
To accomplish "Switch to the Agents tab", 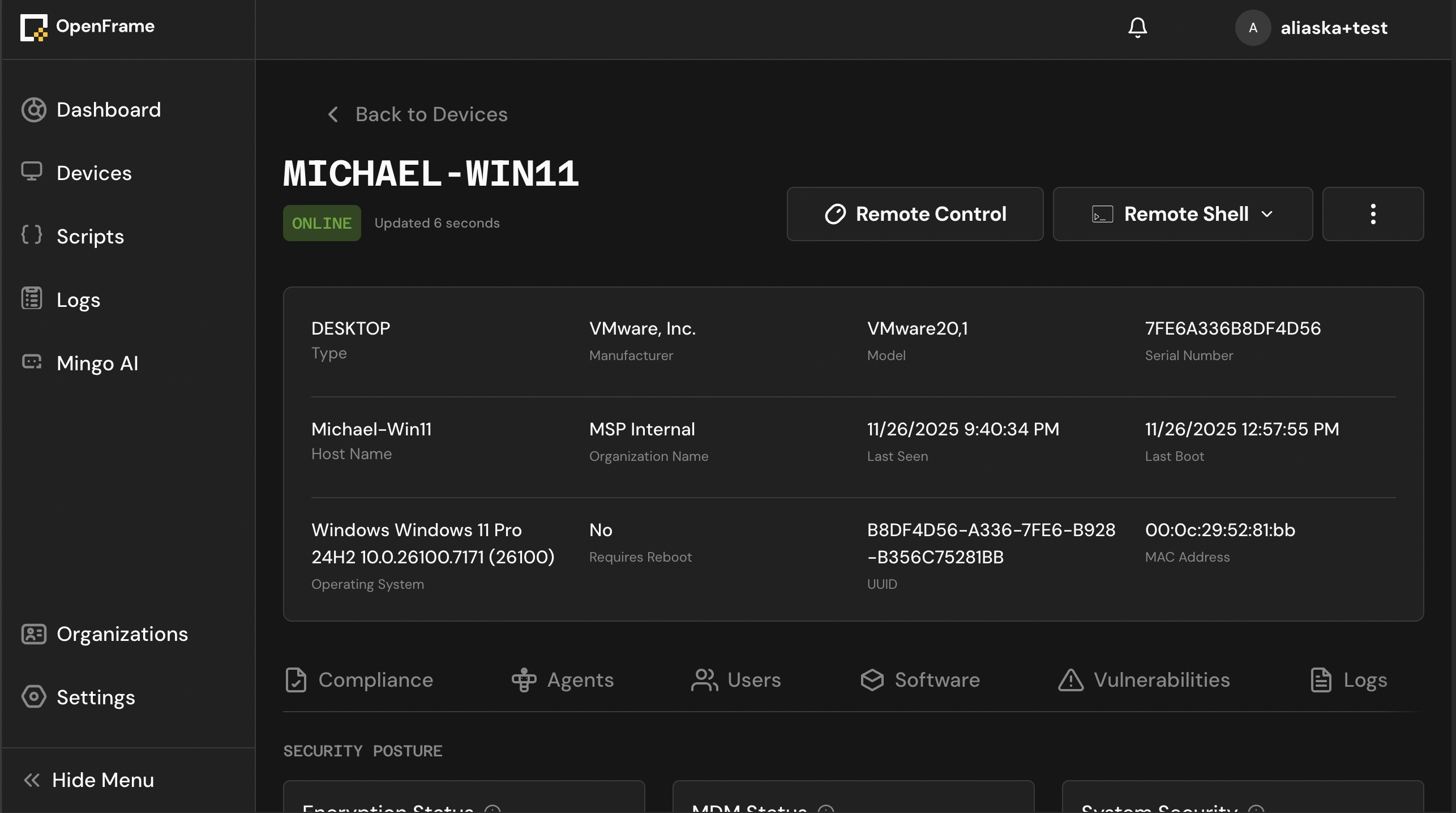I will click(x=563, y=680).
